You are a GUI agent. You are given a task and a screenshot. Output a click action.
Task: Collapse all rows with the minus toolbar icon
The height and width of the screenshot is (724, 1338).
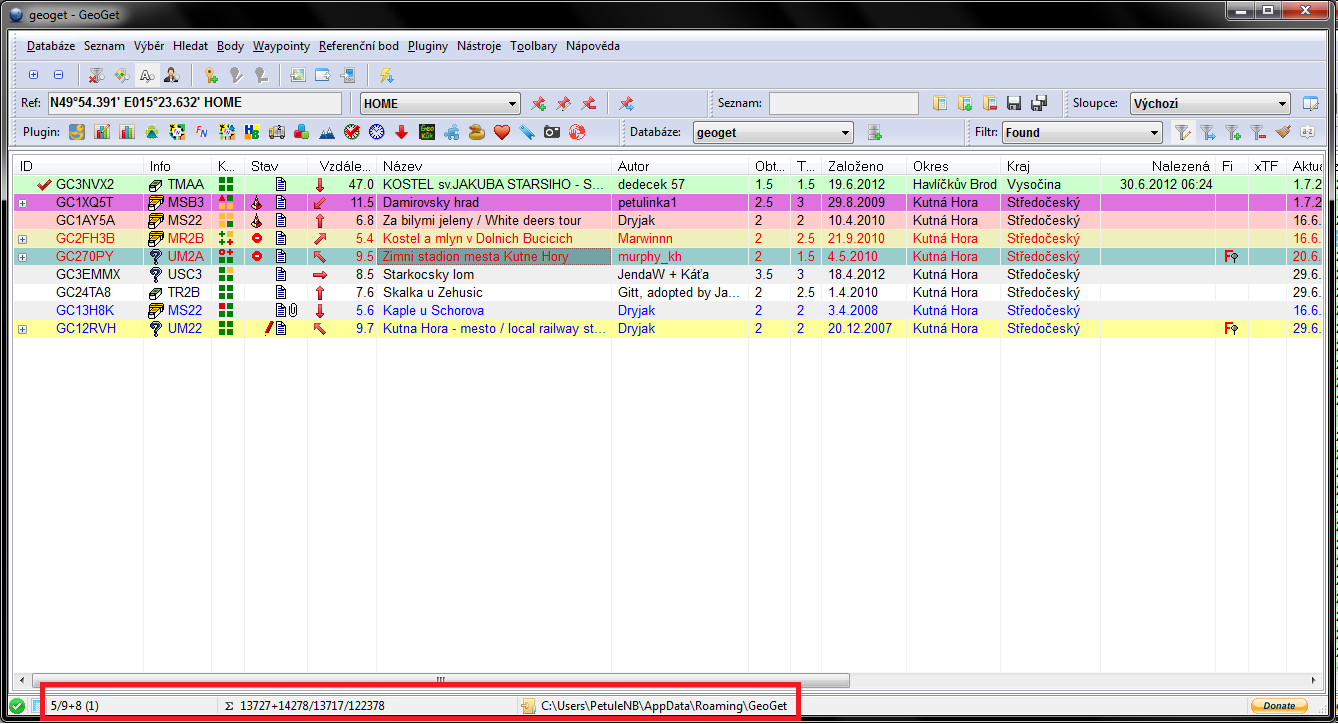(58, 75)
